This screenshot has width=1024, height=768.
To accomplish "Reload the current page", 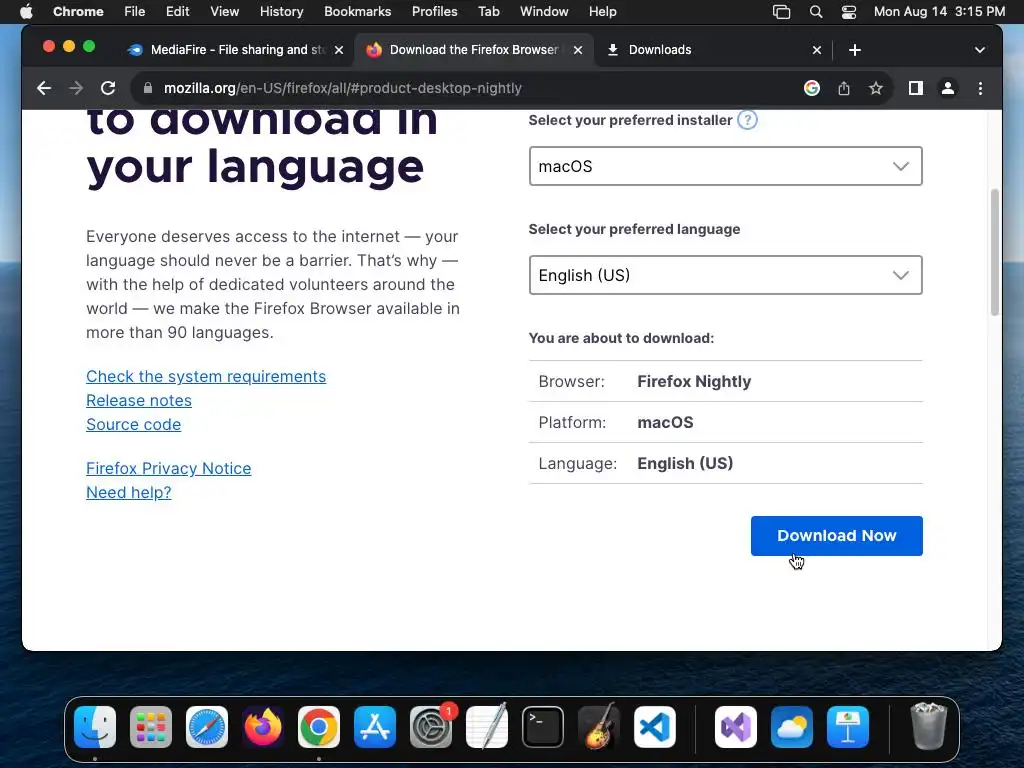I will 108,88.
